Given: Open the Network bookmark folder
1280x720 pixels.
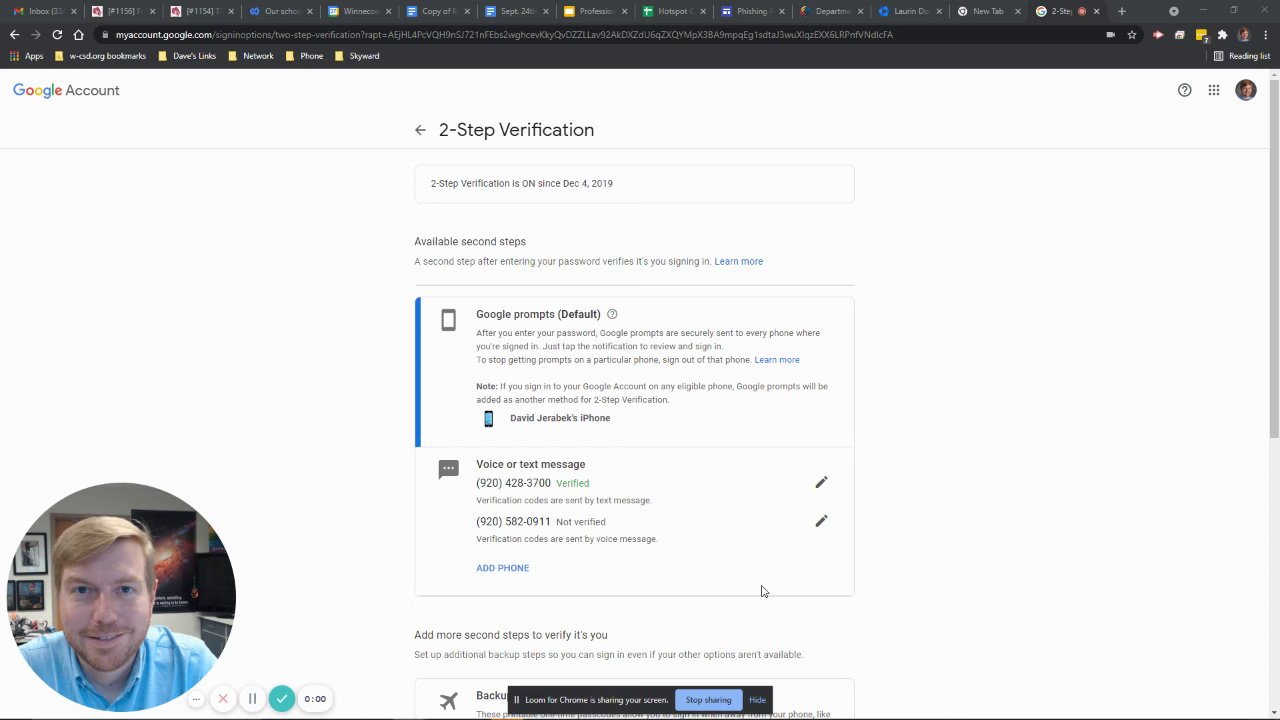Looking at the screenshot, I should coord(251,56).
